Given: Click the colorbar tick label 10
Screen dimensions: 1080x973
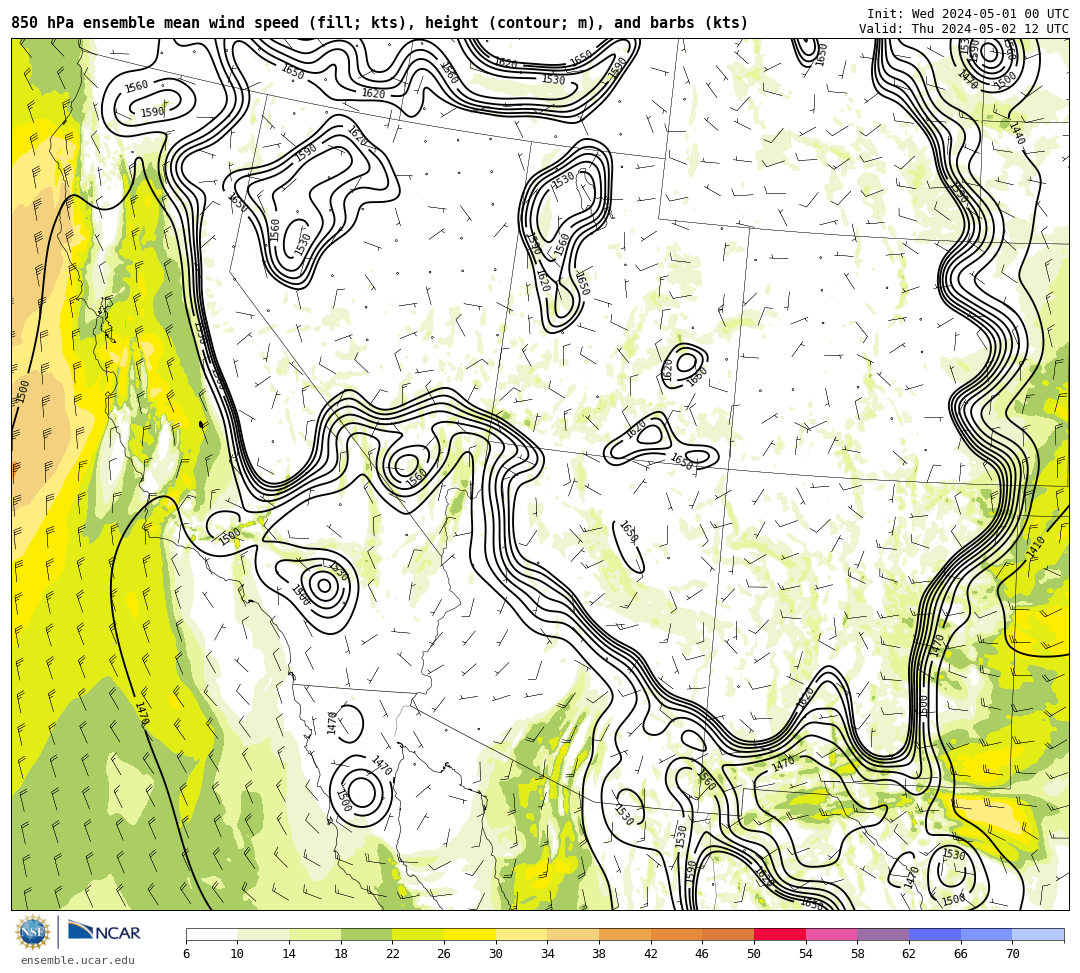Looking at the screenshot, I should (x=238, y=954).
